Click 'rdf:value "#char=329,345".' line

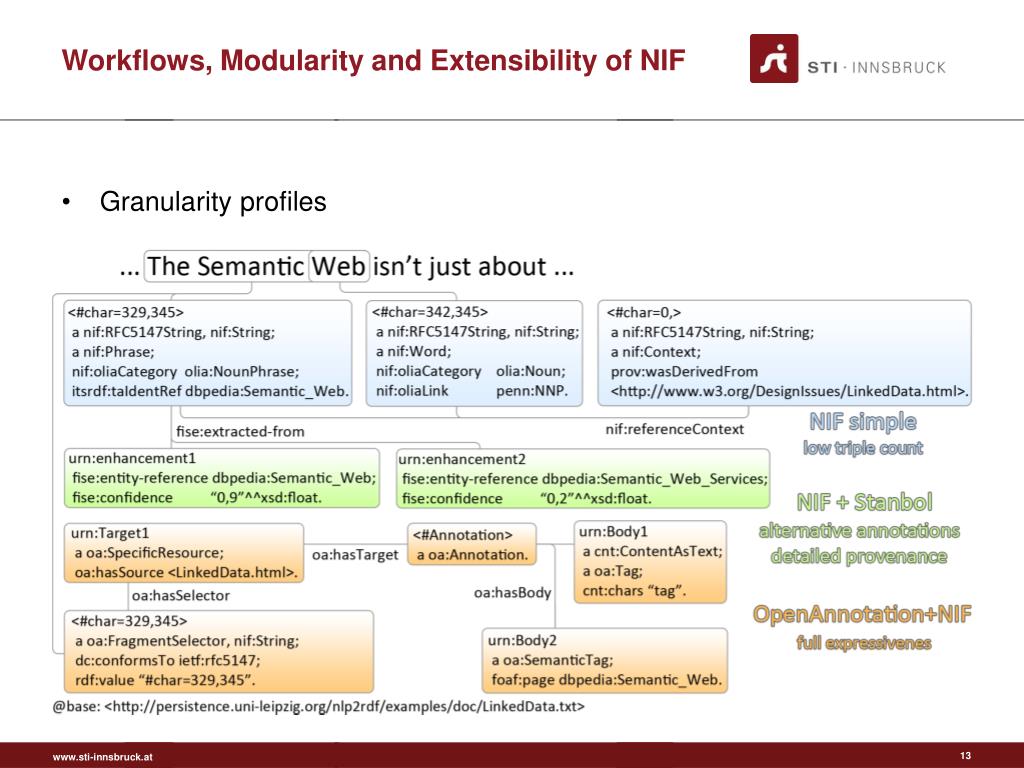click(165, 680)
